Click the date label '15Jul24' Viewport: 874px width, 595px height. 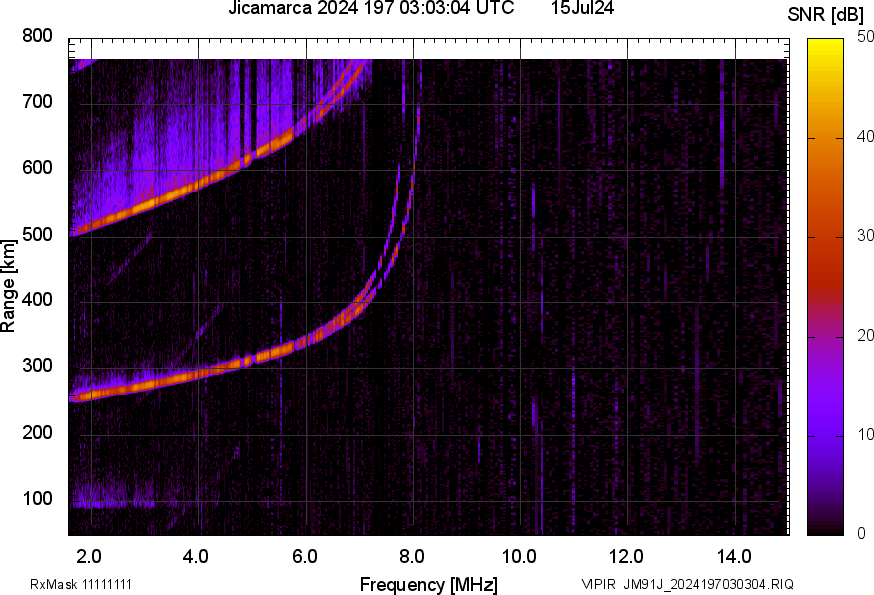click(582, 8)
